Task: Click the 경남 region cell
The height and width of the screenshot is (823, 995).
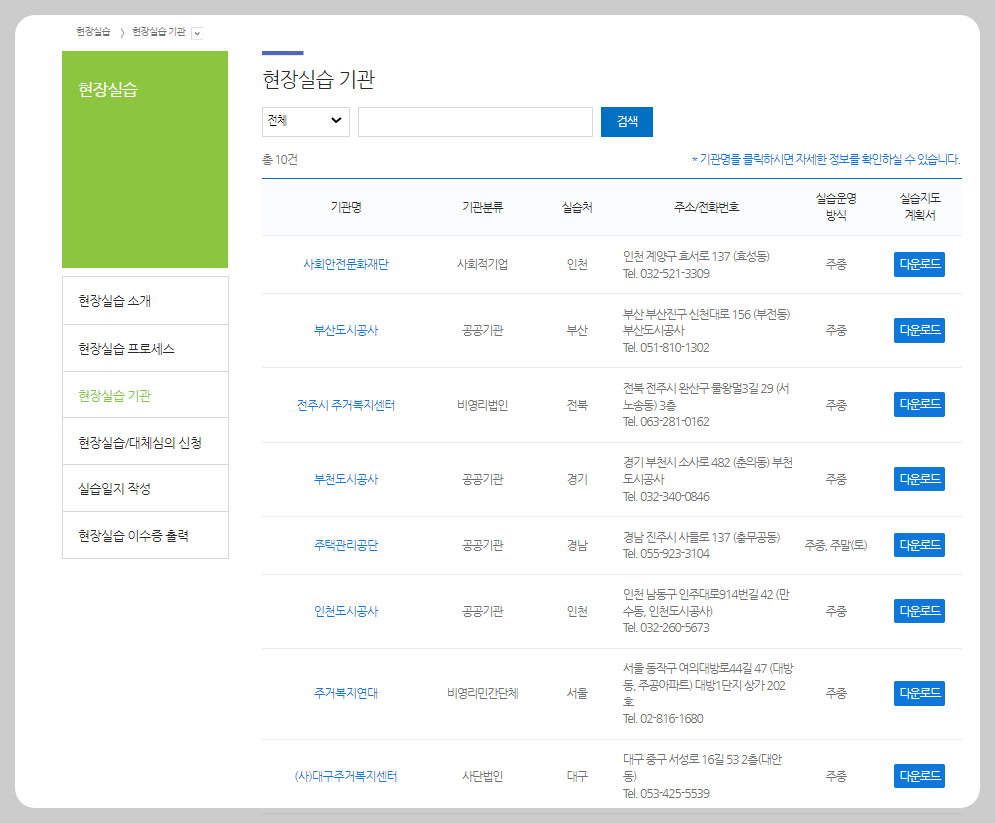Action: [577, 545]
